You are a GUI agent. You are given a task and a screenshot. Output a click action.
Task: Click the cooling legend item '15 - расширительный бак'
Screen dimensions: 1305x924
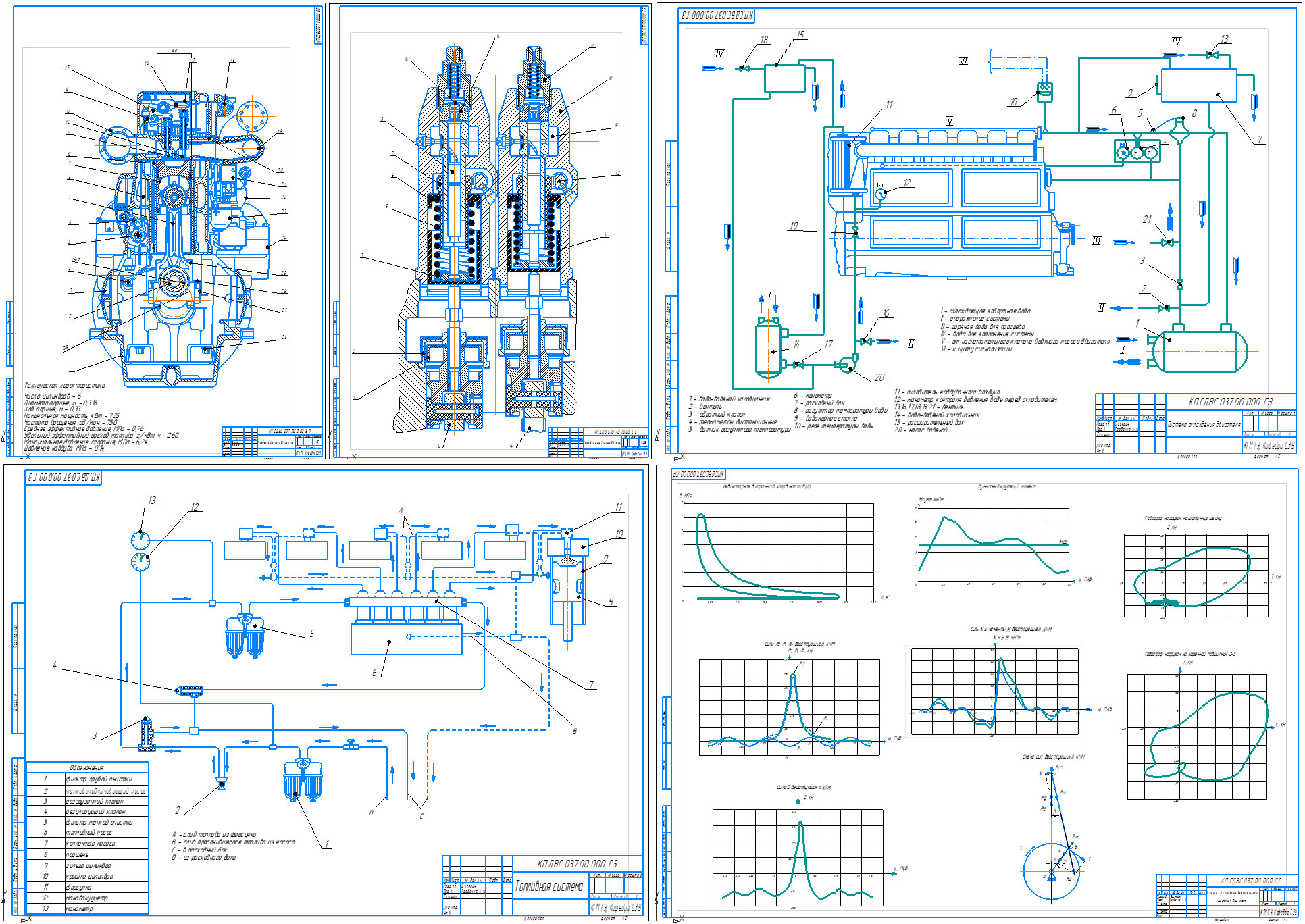pos(929,422)
